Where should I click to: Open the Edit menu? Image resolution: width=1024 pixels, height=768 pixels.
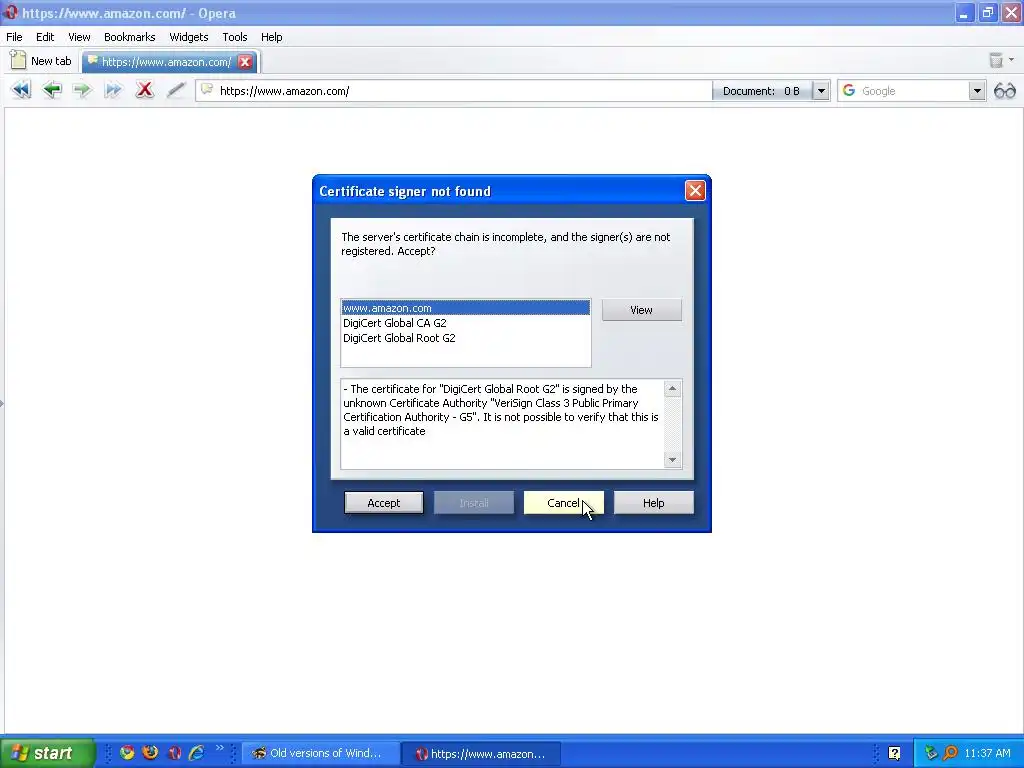click(x=45, y=37)
